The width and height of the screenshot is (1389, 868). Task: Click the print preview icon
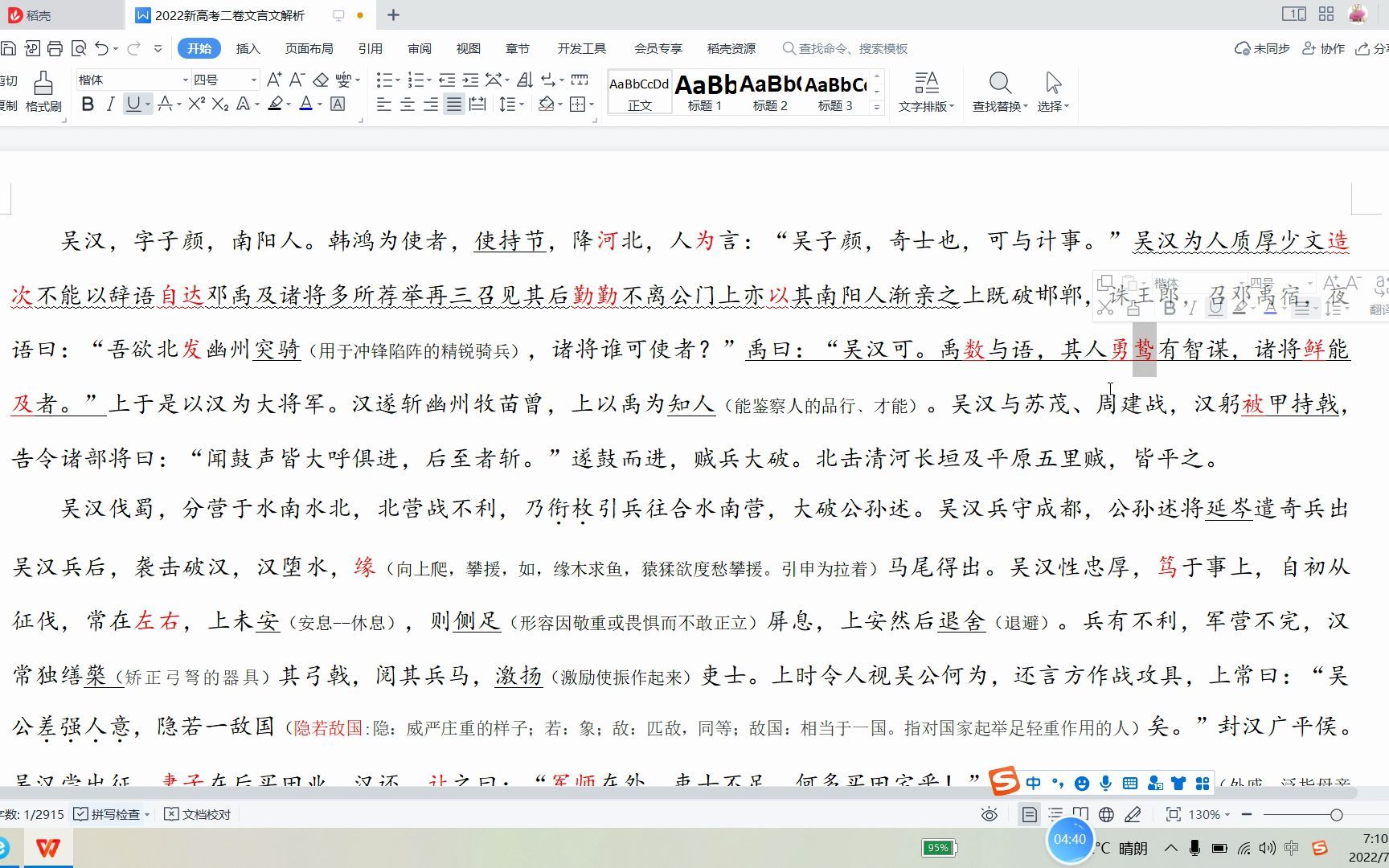tap(78, 49)
